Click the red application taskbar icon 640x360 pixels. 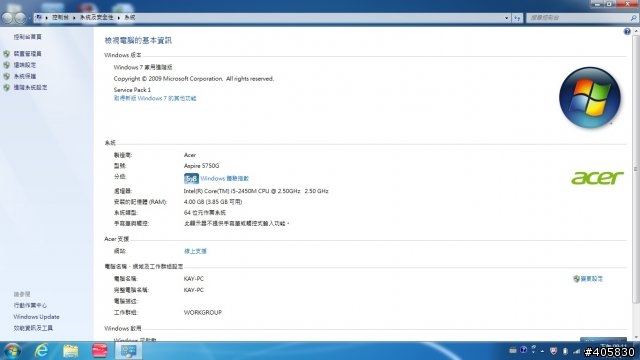pos(100,351)
